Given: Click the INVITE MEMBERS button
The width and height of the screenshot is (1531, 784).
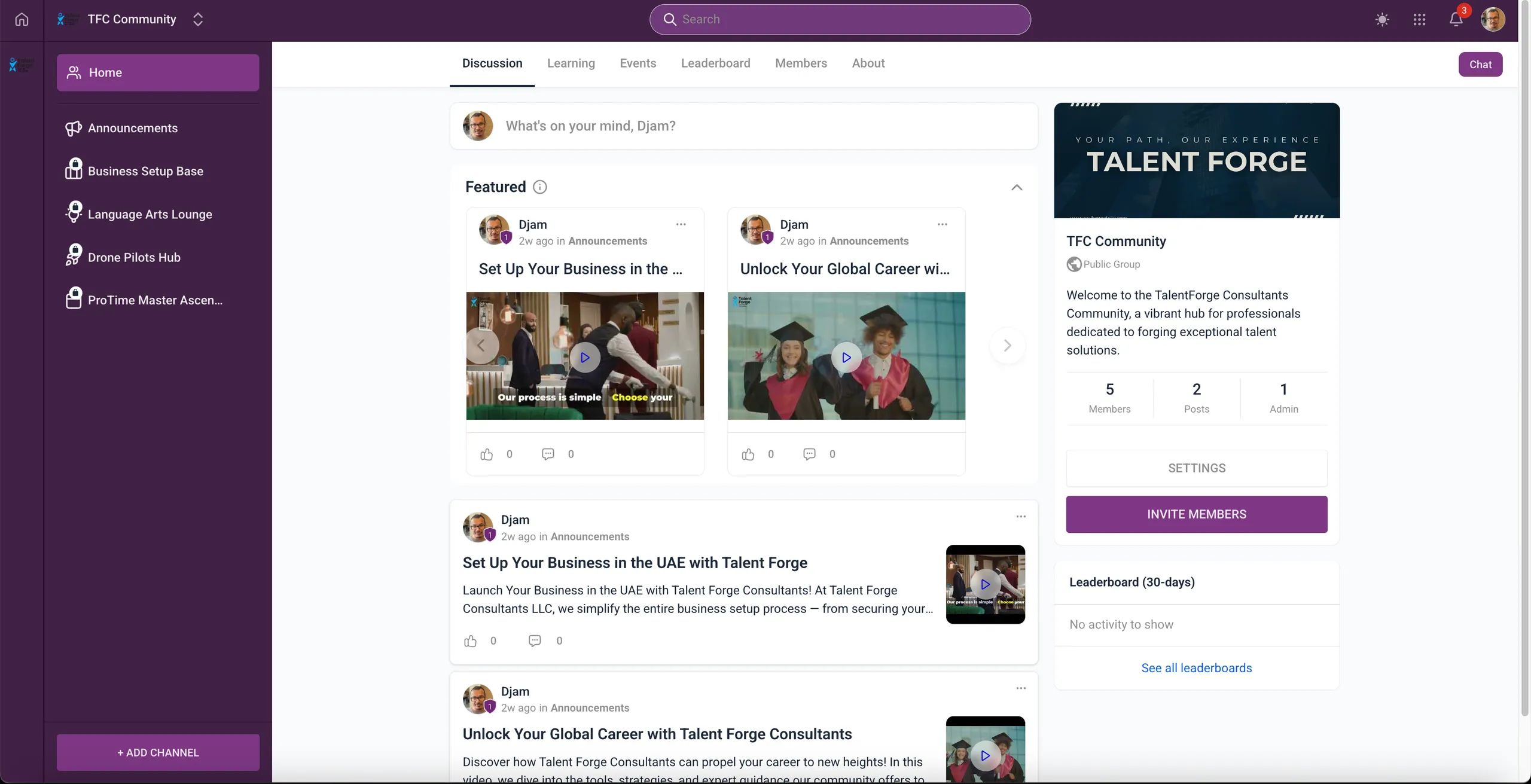Looking at the screenshot, I should (1197, 514).
